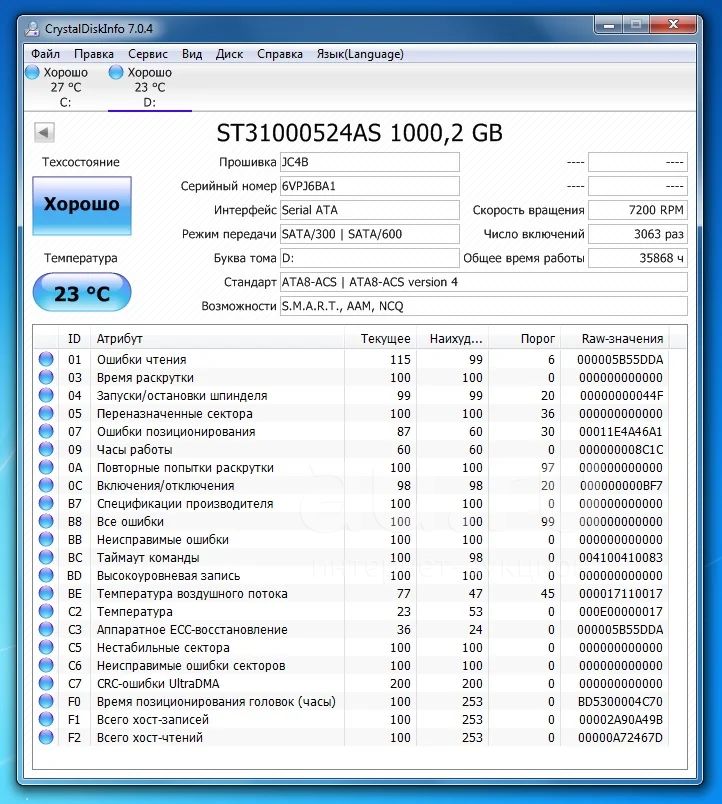This screenshot has height=804, width=722.
Task: Click the total hours field 35868 ч
Action: [637, 258]
